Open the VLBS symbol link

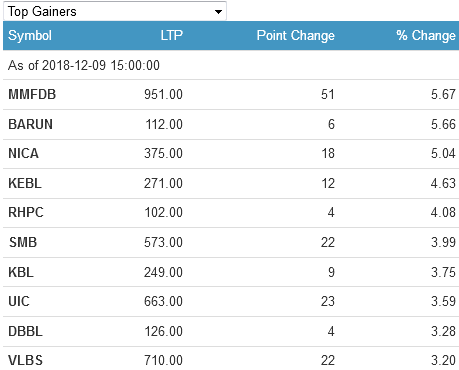pos(25,360)
